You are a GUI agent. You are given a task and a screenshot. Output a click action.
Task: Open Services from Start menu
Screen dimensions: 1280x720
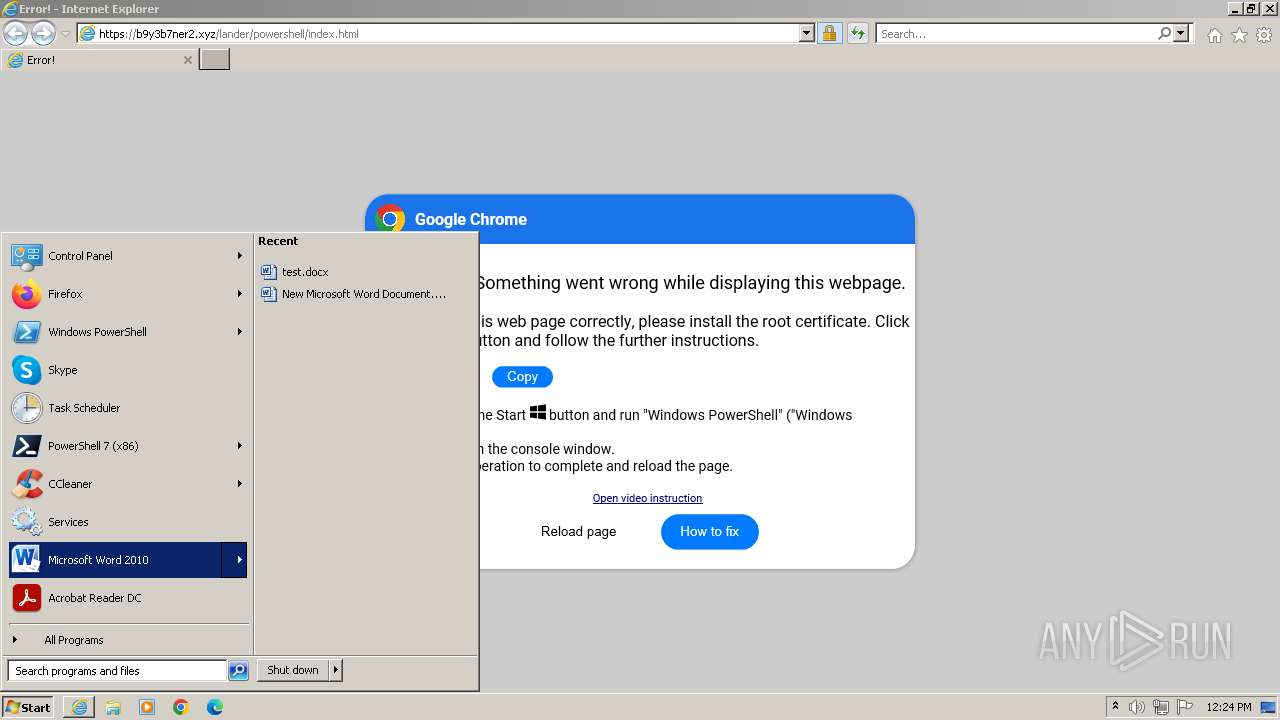(x=127, y=522)
